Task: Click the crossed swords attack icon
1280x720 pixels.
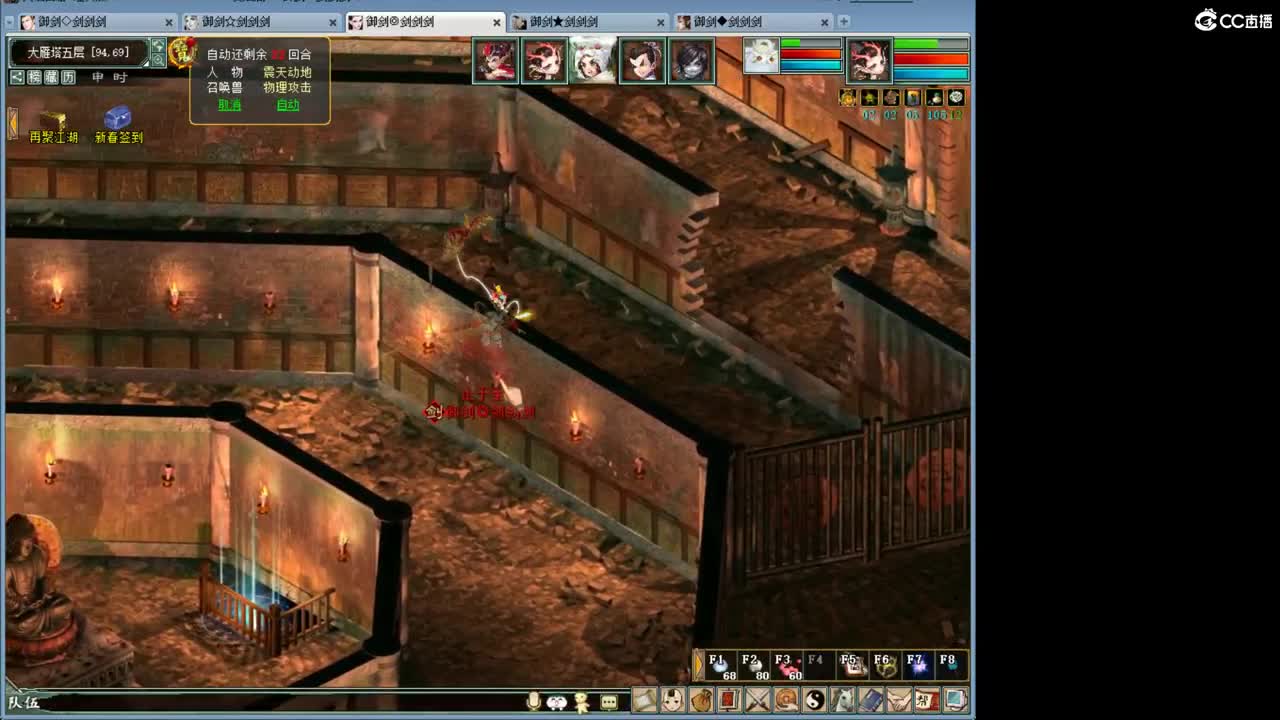Action: click(758, 700)
